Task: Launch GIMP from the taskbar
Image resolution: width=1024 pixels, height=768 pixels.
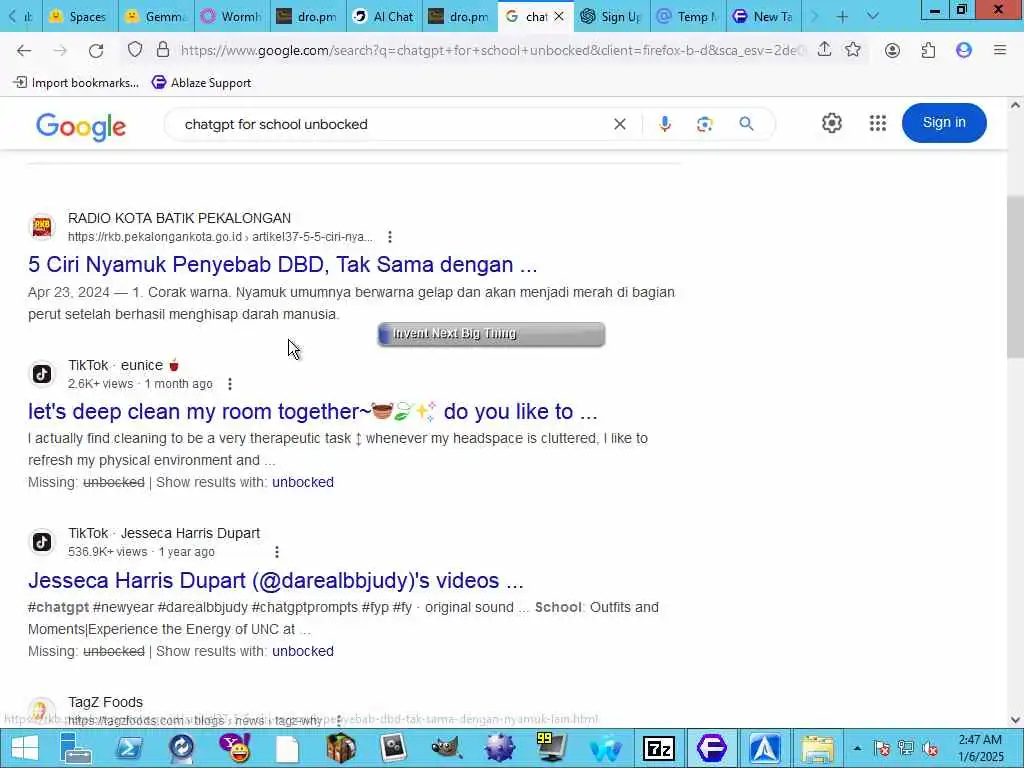Action: coord(447,748)
